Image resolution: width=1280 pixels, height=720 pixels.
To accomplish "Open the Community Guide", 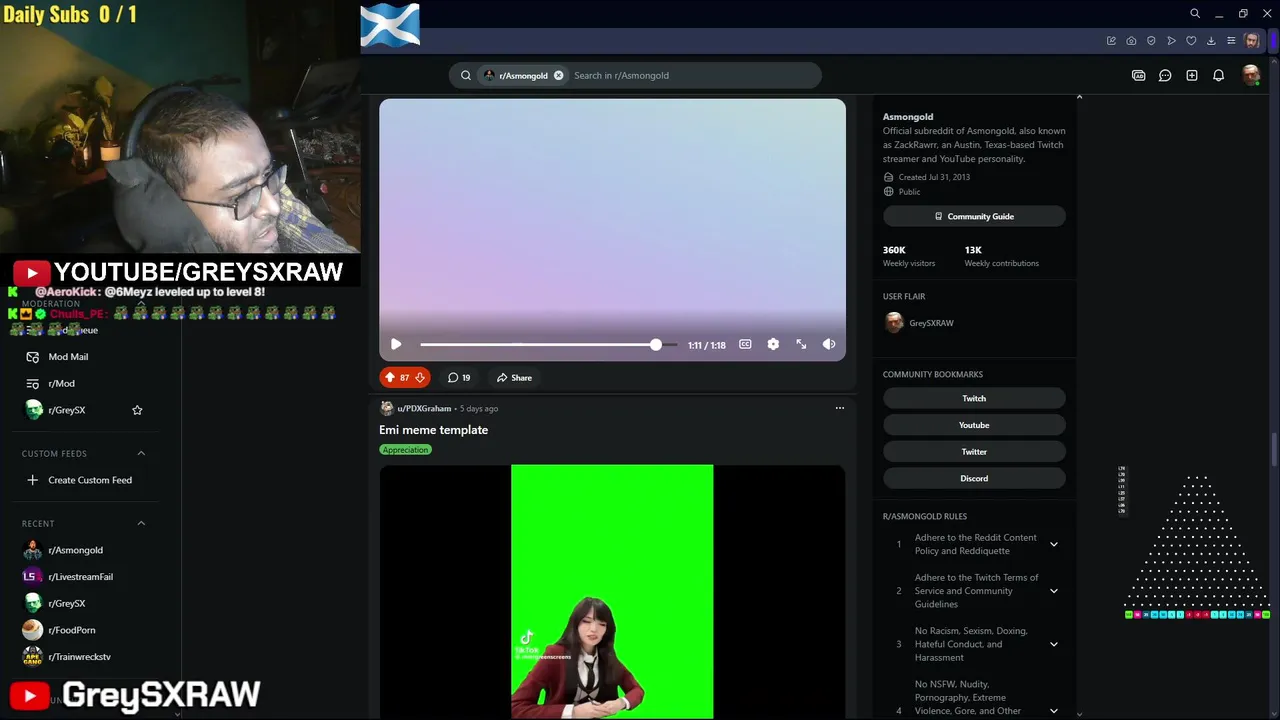I will pos(974,216).
